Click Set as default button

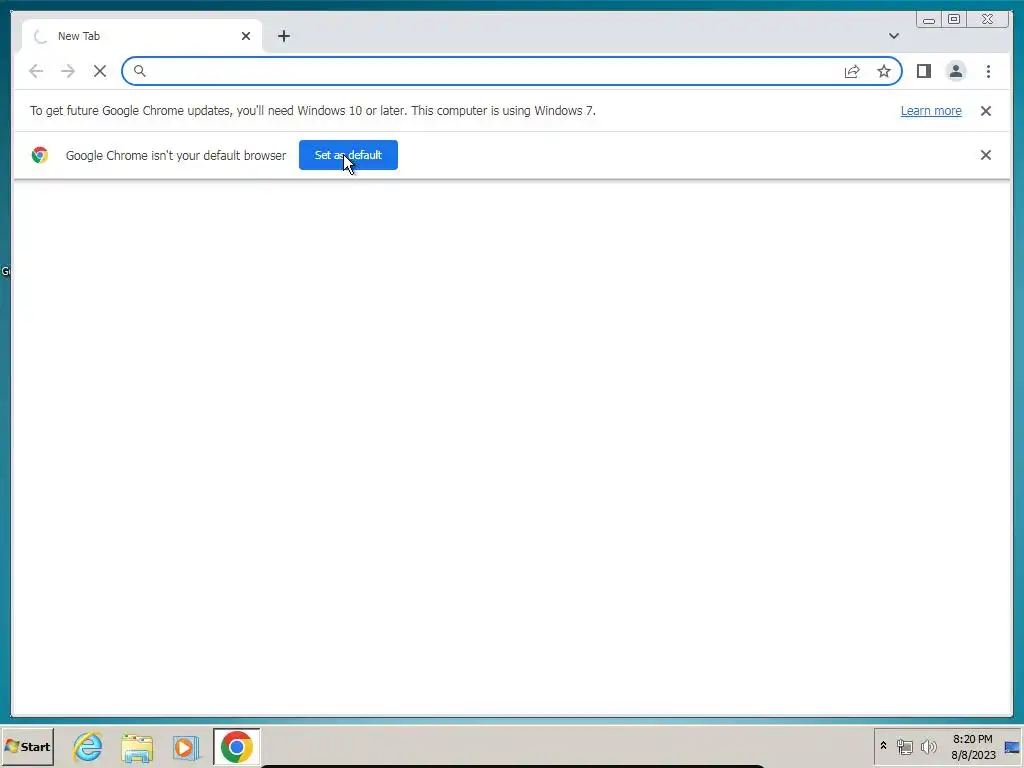348,155
